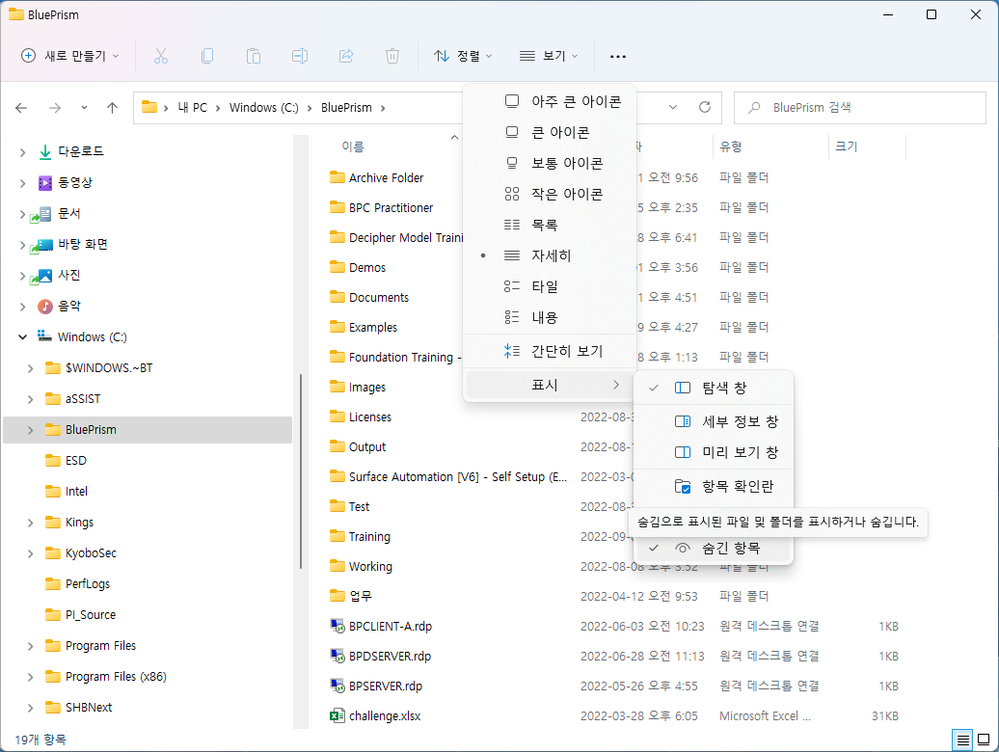
Task: Sort by the 이름 column header
Action: (353, 147)
